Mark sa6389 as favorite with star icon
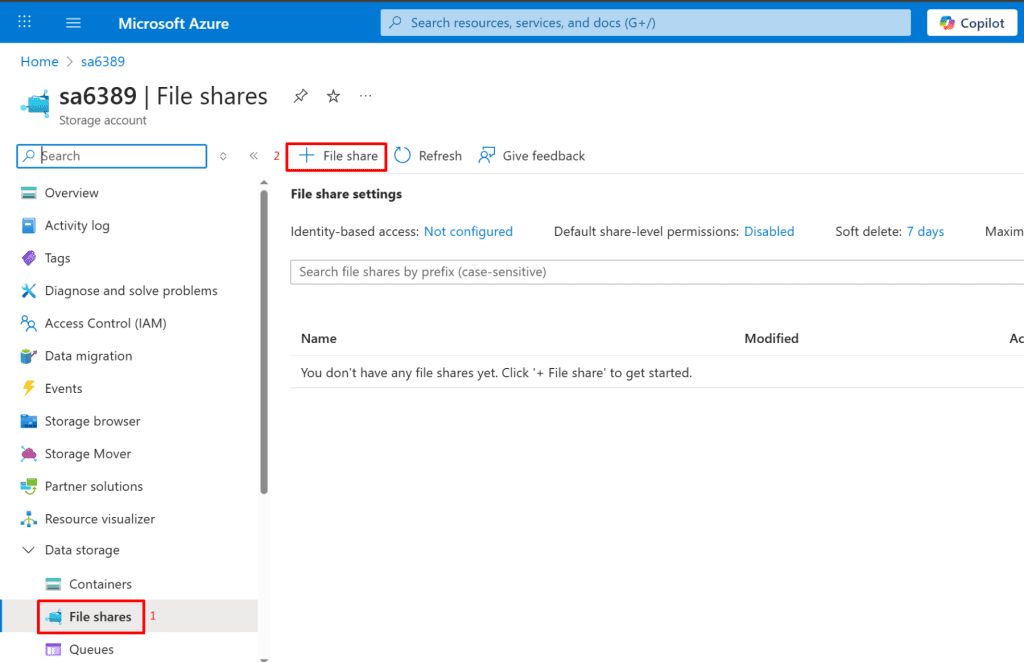Viewport: 1024px width, 662px height. (334, 96)
